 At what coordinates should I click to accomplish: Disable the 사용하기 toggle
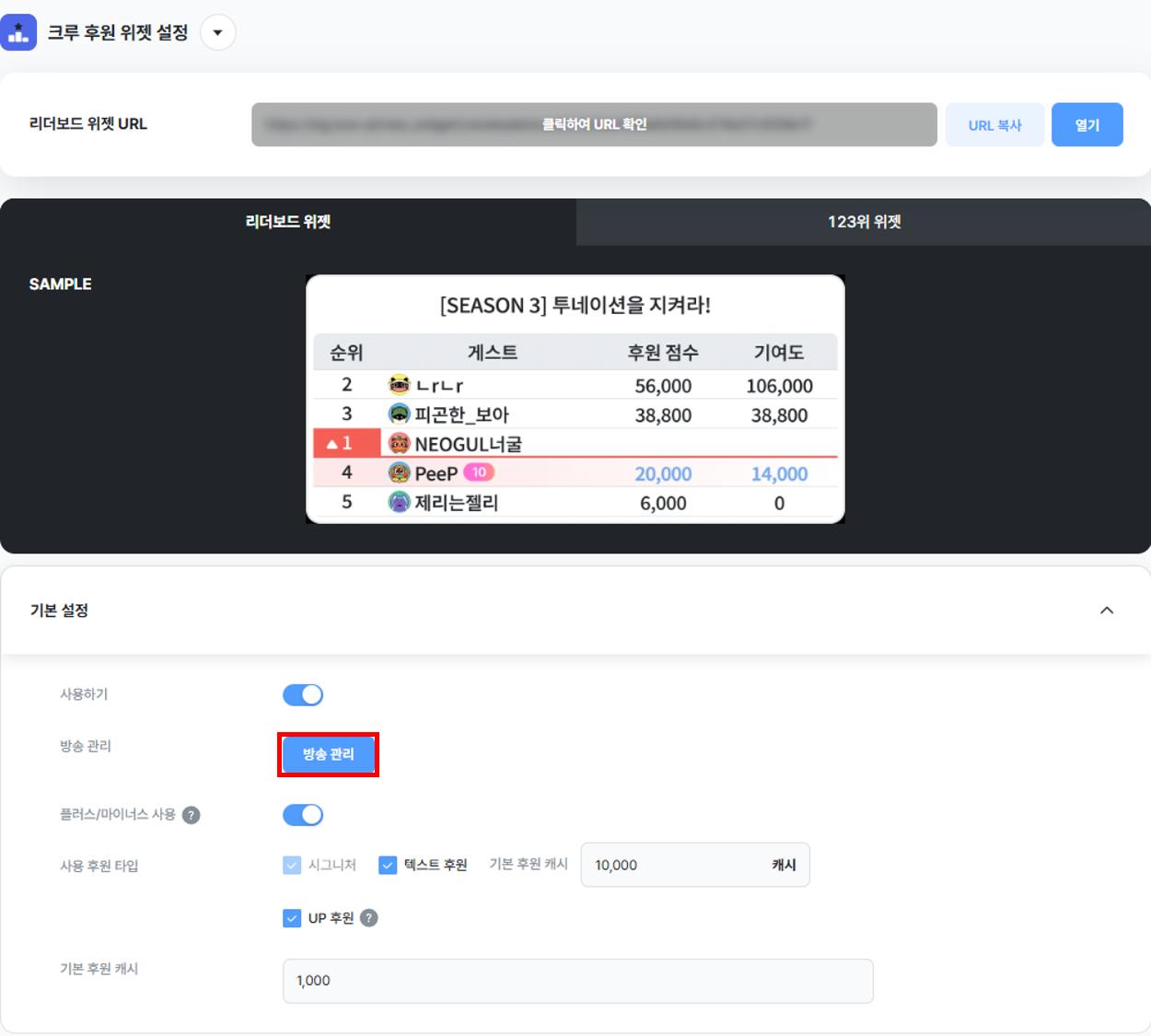pos(303,694)
